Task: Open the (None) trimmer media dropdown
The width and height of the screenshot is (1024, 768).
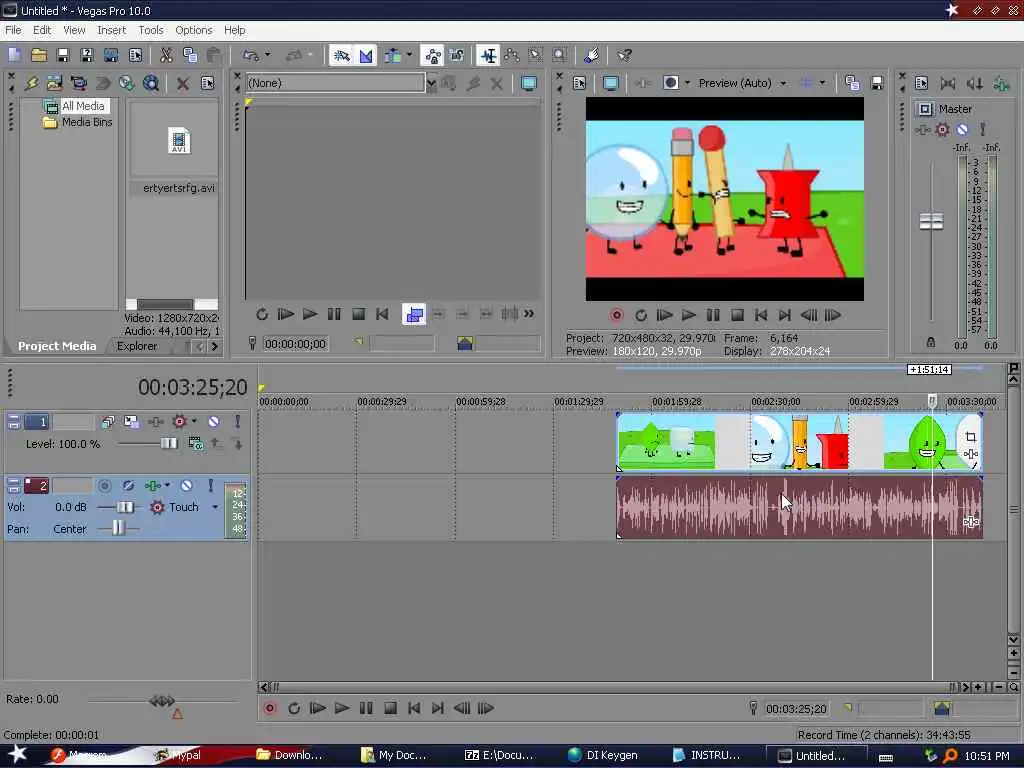Action: (x=431, y=83)
